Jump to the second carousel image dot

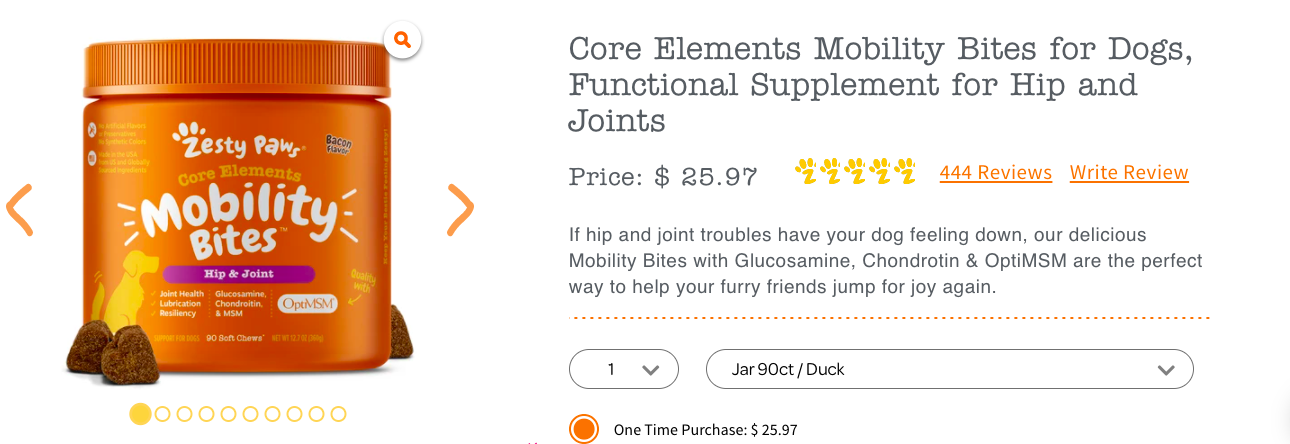point(163,414)
